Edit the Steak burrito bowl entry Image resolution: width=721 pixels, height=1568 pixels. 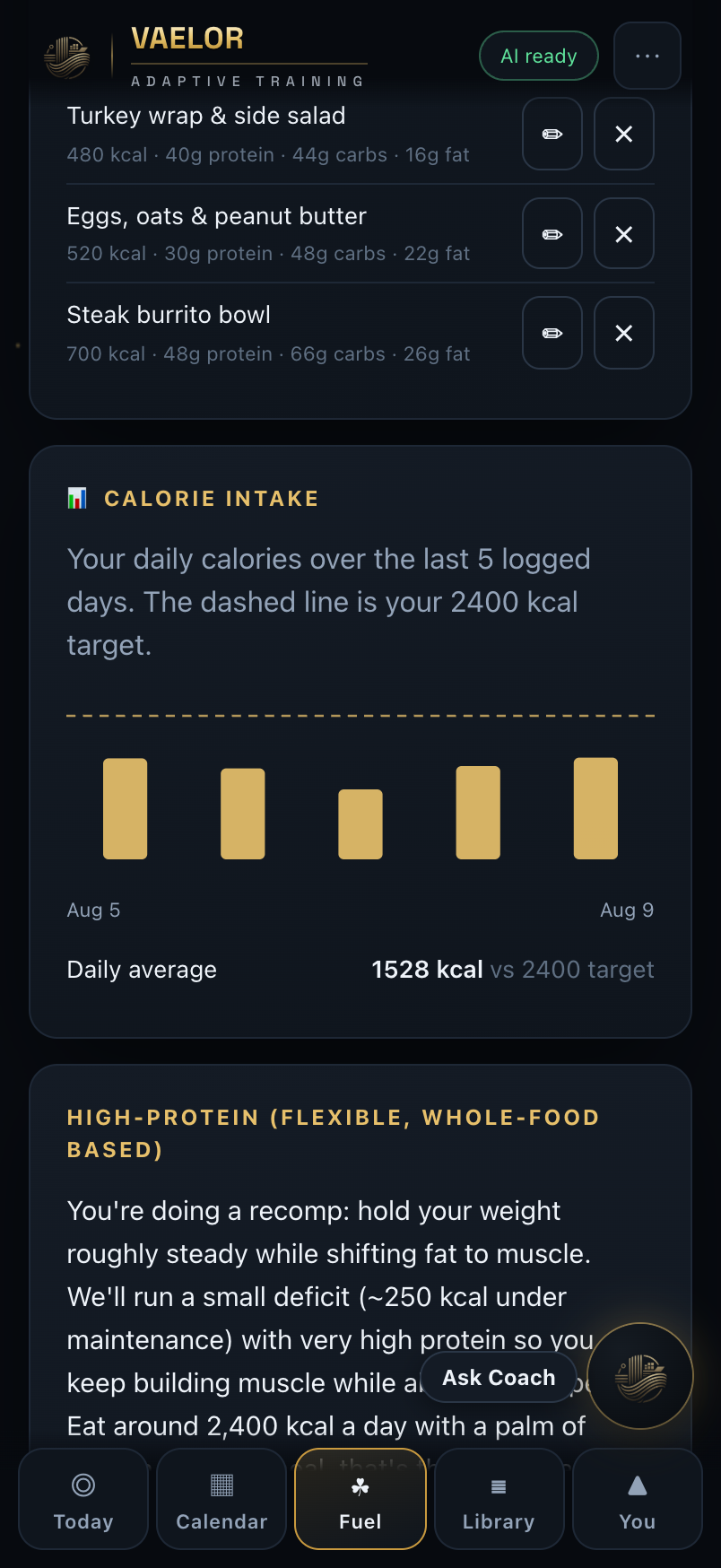552,333
